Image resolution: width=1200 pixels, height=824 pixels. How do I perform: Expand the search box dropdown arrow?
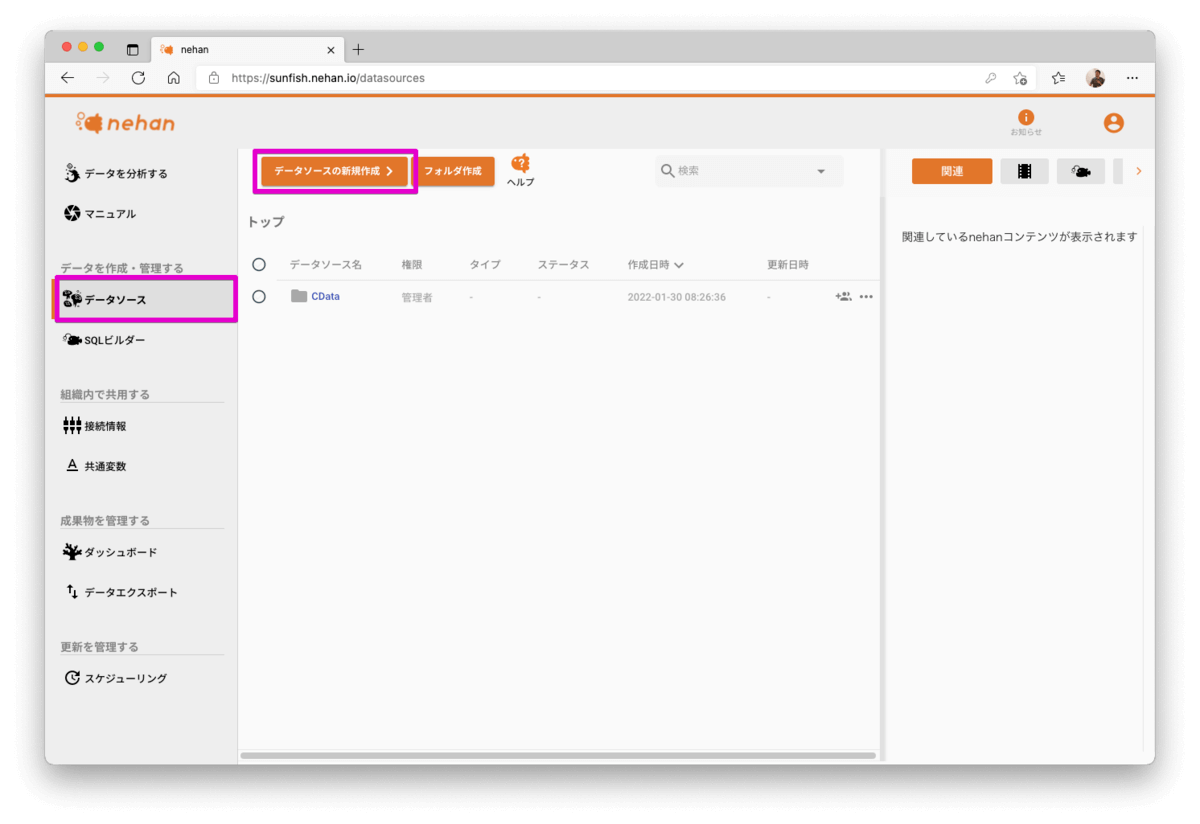tap(821, 171)
